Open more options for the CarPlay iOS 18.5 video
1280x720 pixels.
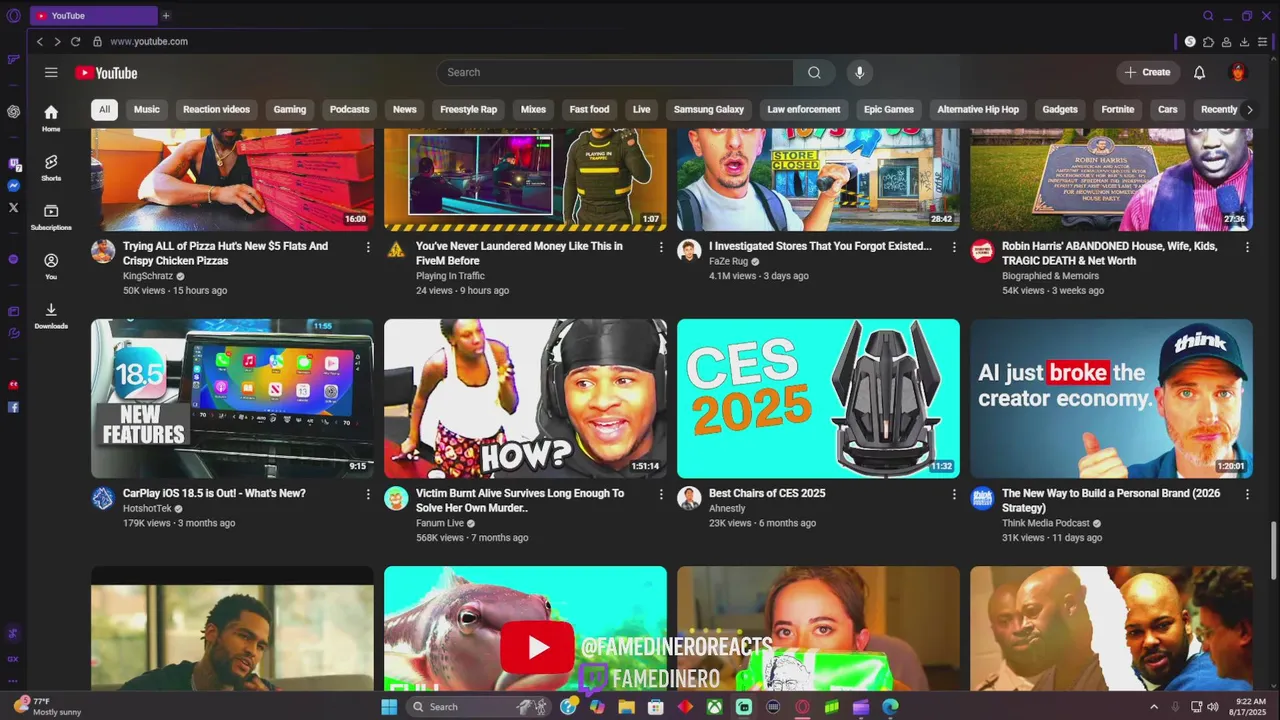coord(368,494)
